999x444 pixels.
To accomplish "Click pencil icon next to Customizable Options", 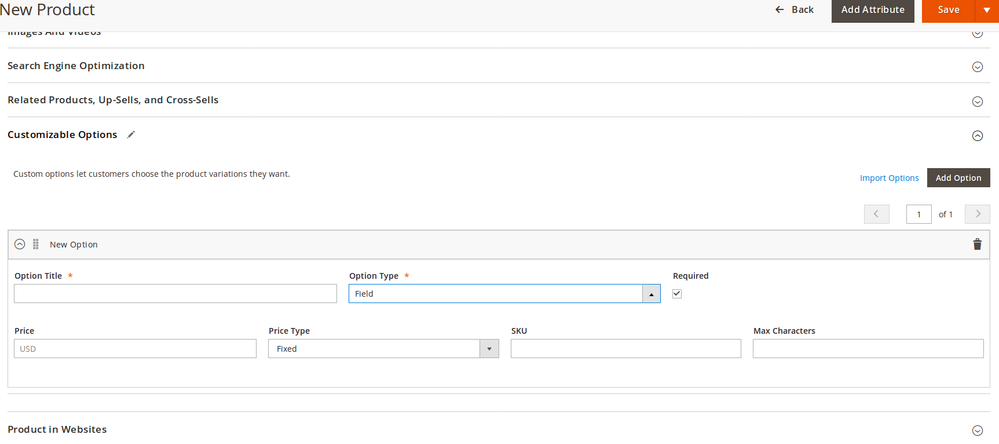I will [131, 135].
